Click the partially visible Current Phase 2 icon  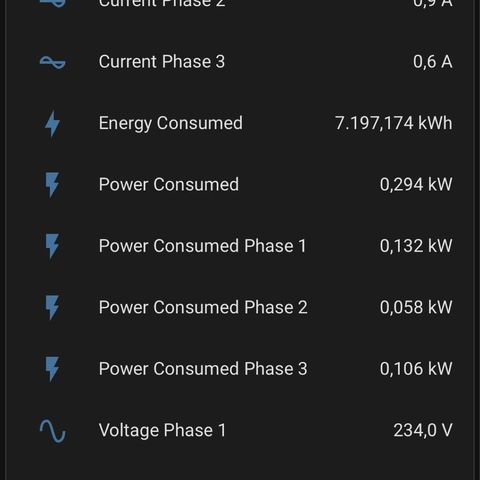pos(52,3)
